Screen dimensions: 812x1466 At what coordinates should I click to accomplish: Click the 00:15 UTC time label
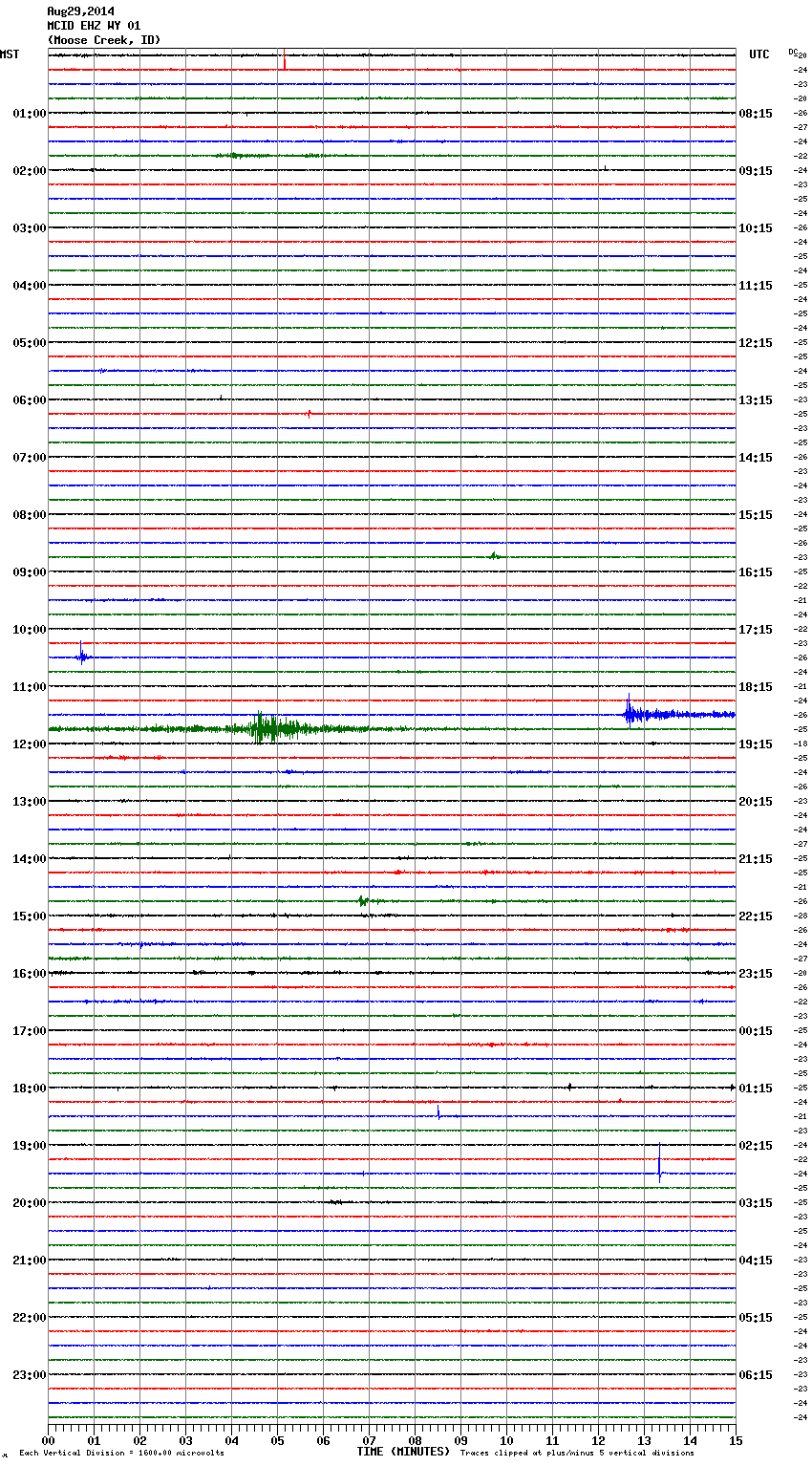point(756,1031)
